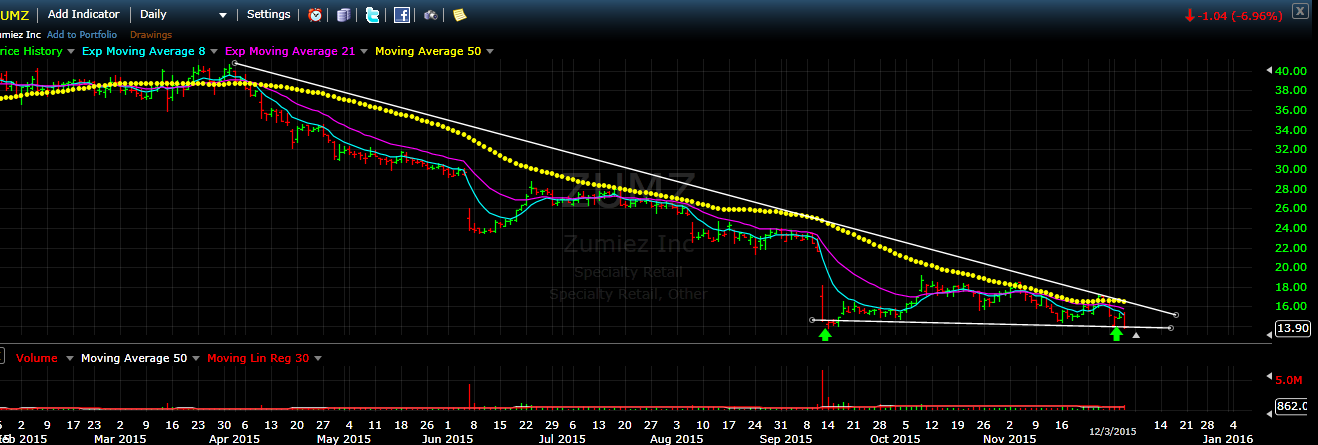1318x445 pixels.
Task: Open the chart Settings
Action: click(x=268, y=14)
